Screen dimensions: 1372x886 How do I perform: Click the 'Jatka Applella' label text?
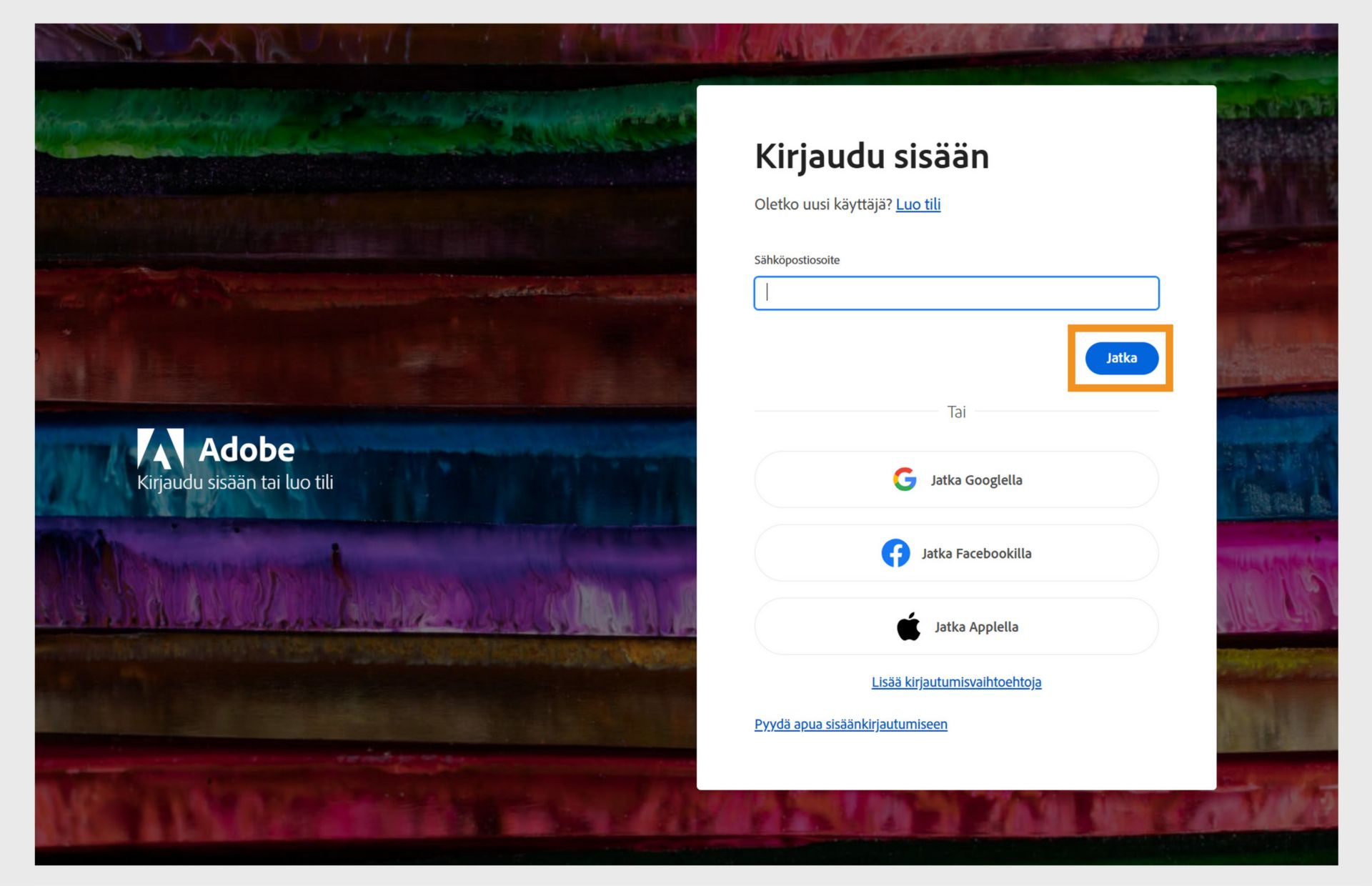point(976,627)
